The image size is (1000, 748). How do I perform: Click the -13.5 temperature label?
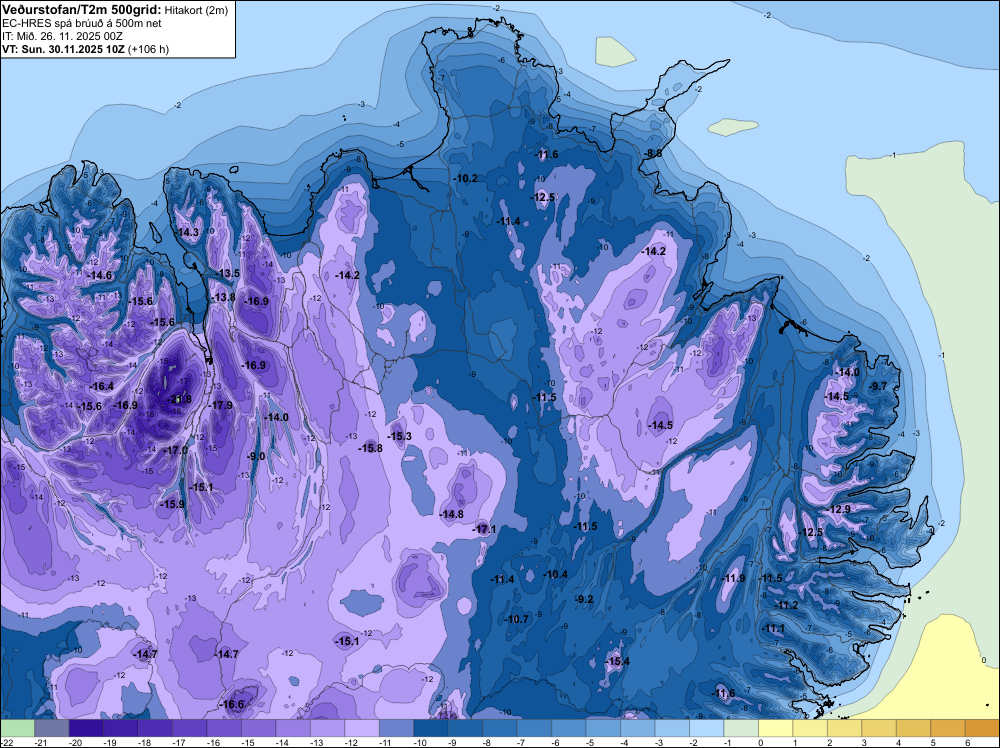[x=228, y=273]
